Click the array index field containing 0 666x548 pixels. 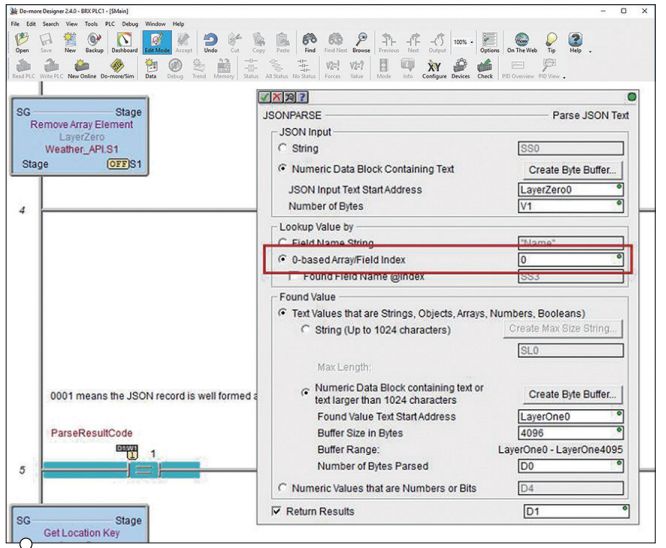pyautogui.click(x=570, y=259)
